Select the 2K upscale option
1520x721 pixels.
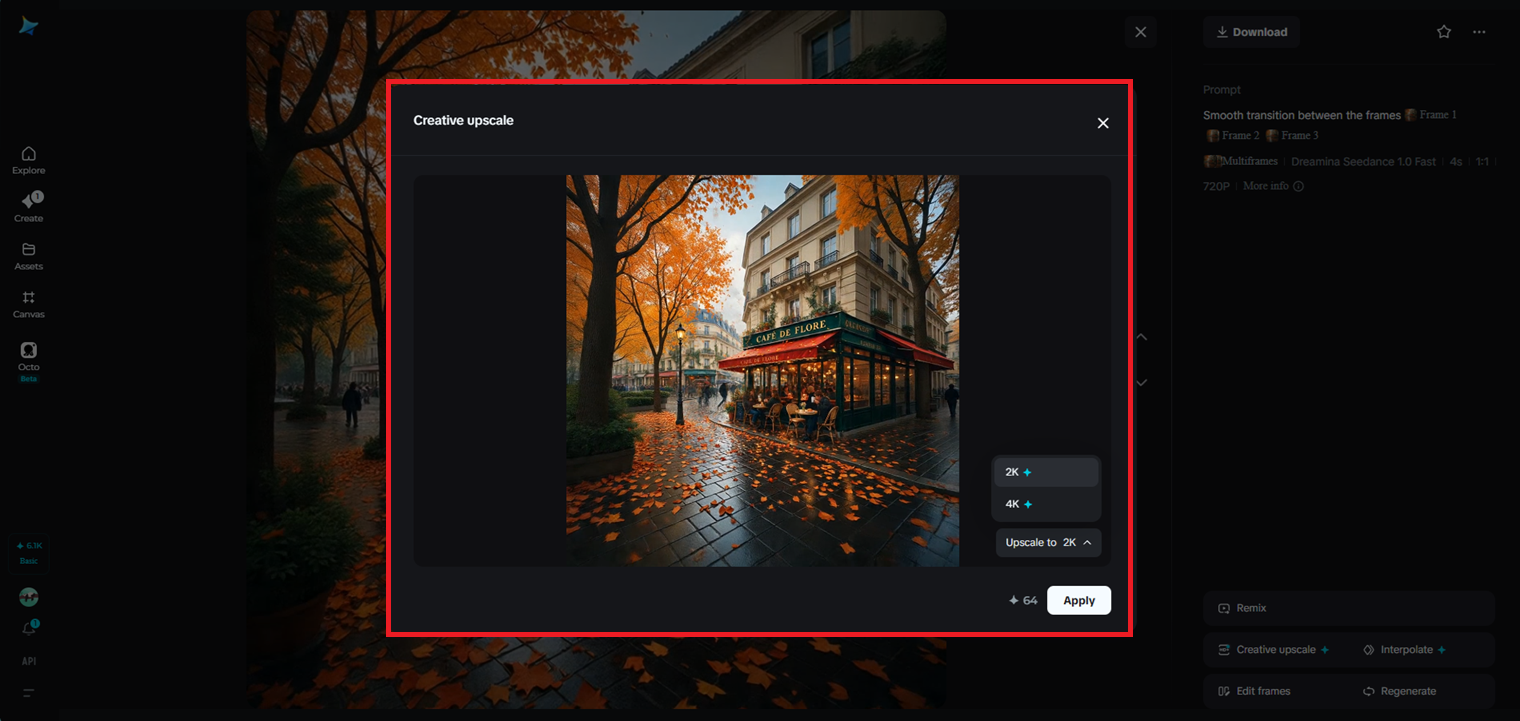point(1046,472)
